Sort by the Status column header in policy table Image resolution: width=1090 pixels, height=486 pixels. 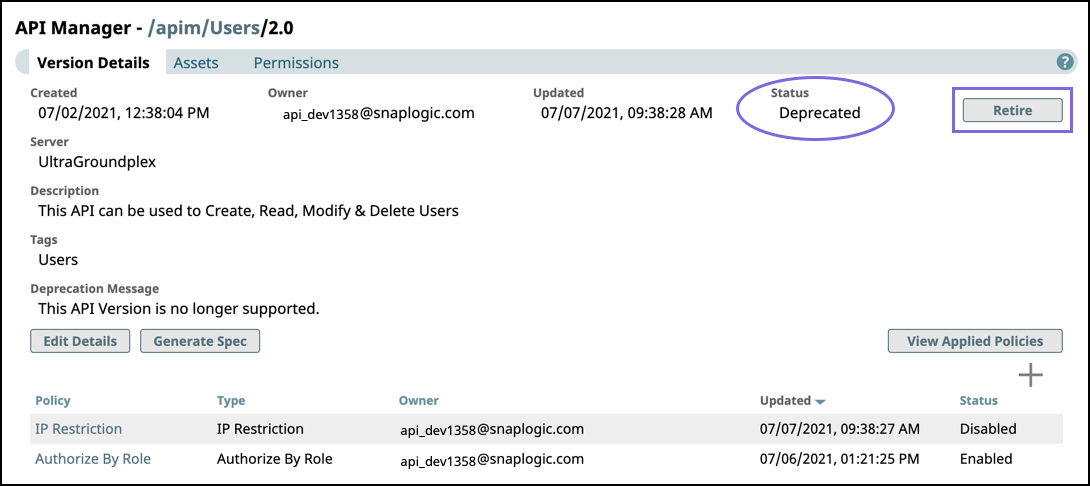979,400
